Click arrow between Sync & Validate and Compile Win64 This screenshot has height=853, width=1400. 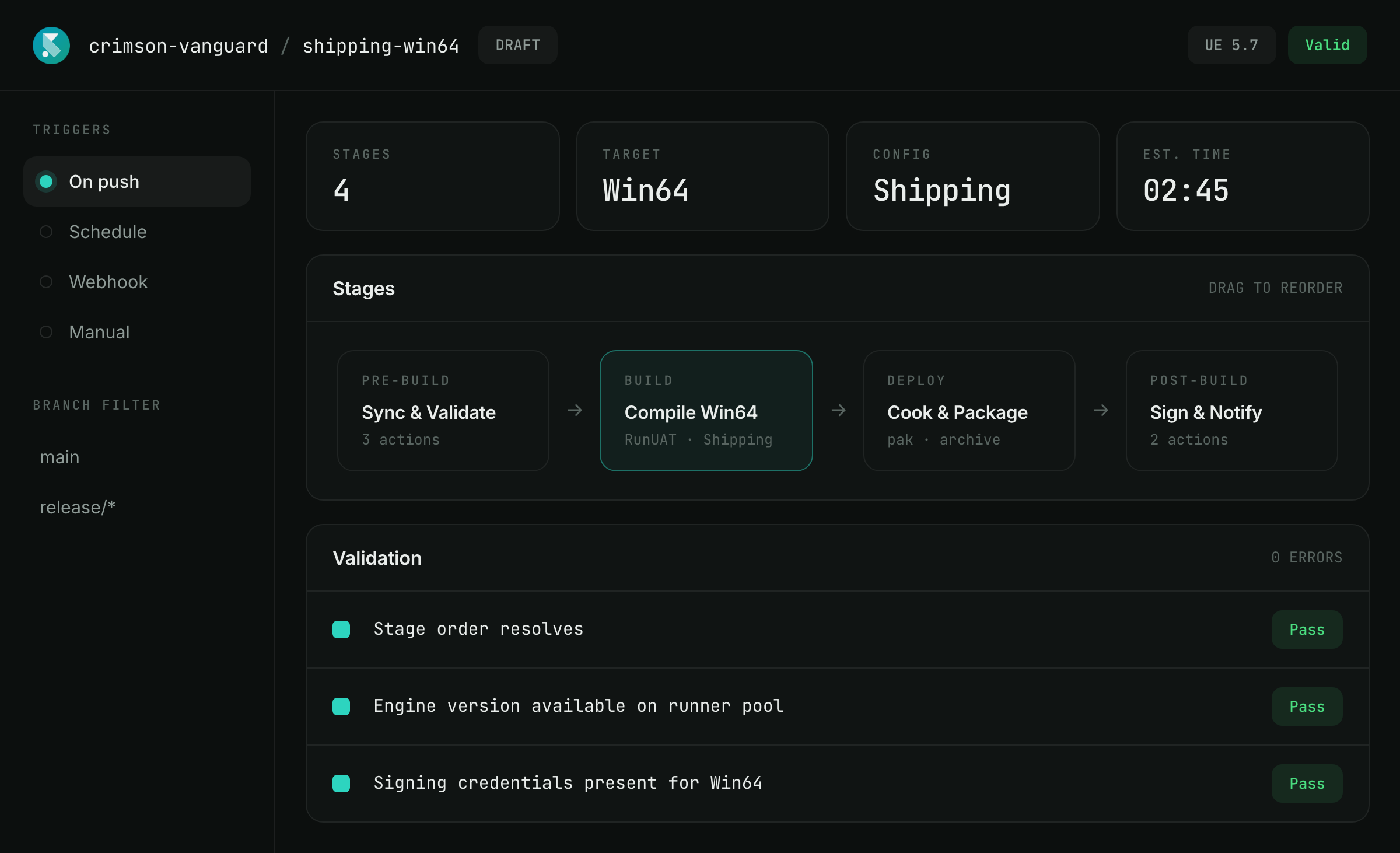click(x=575, y=411)
